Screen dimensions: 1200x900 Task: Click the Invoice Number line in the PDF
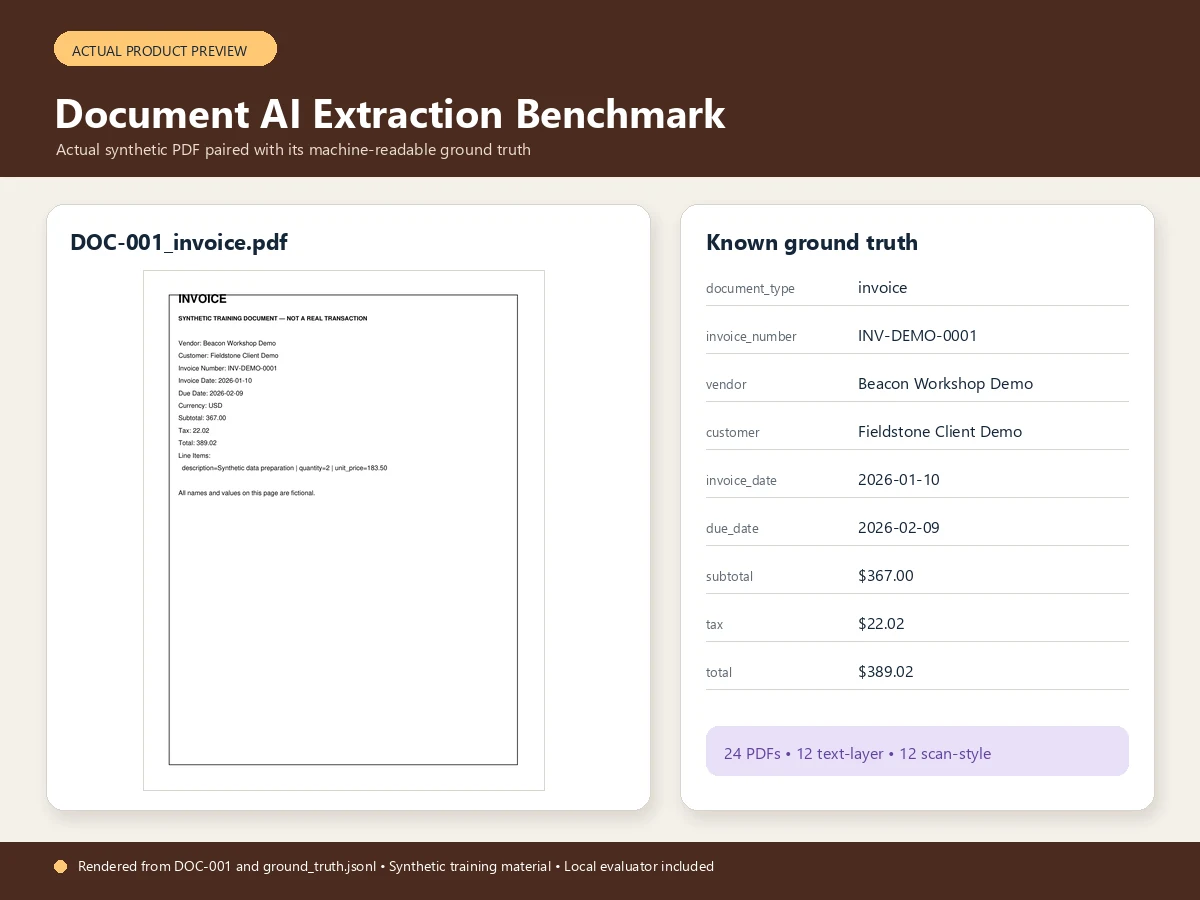227,368
